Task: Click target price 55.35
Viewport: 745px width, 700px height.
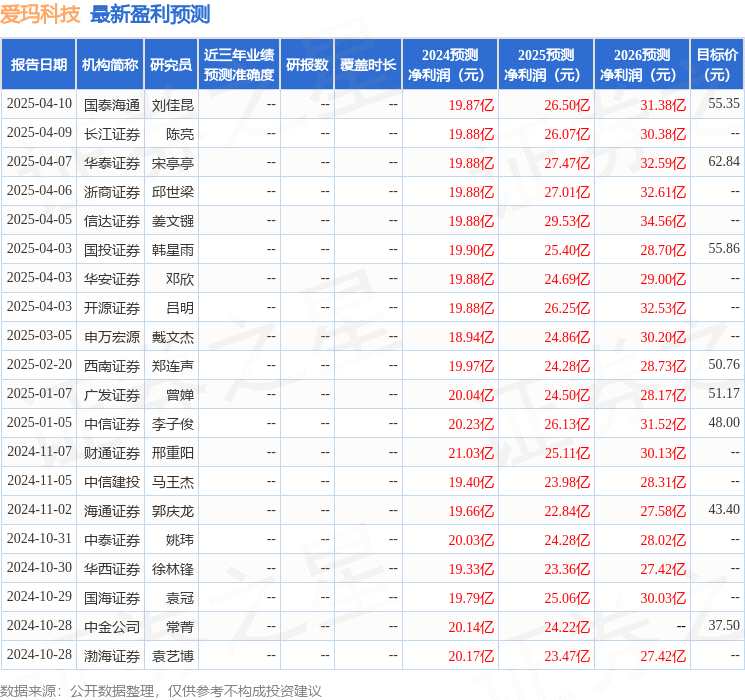Action: click(x=724, y=104)
